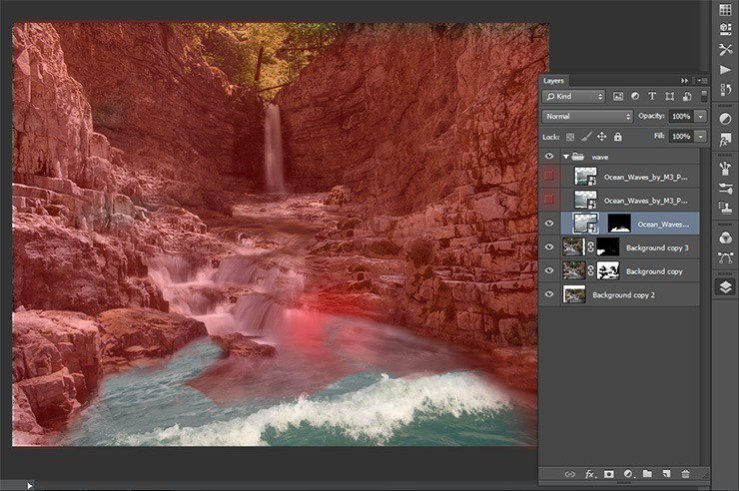This screenshot has width=739, height=491.
Task: Open the Opacity slider dropdown arrow
Action: click(x=700, y=116)
